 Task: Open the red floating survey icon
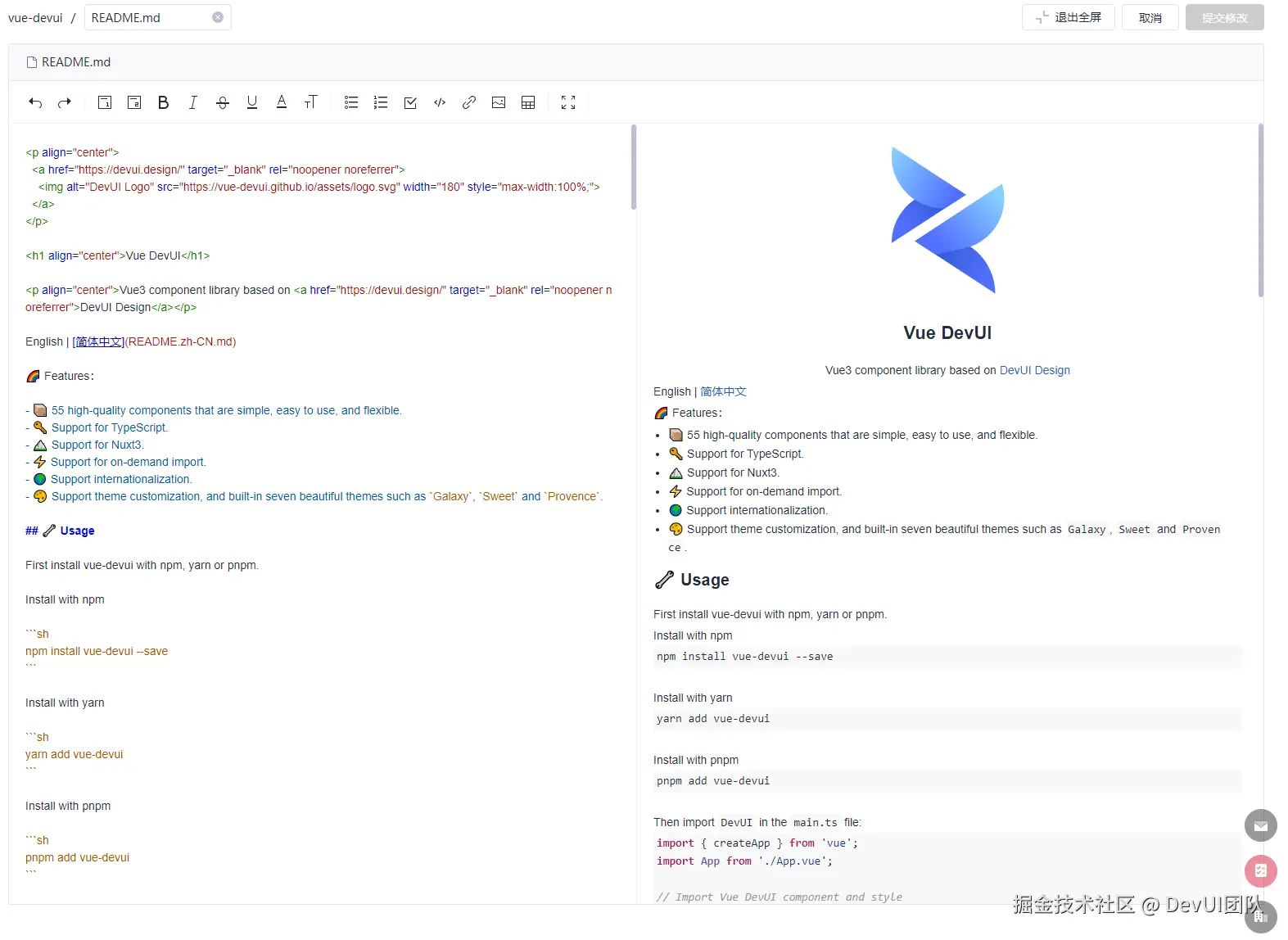click(x=1261, y=870)
